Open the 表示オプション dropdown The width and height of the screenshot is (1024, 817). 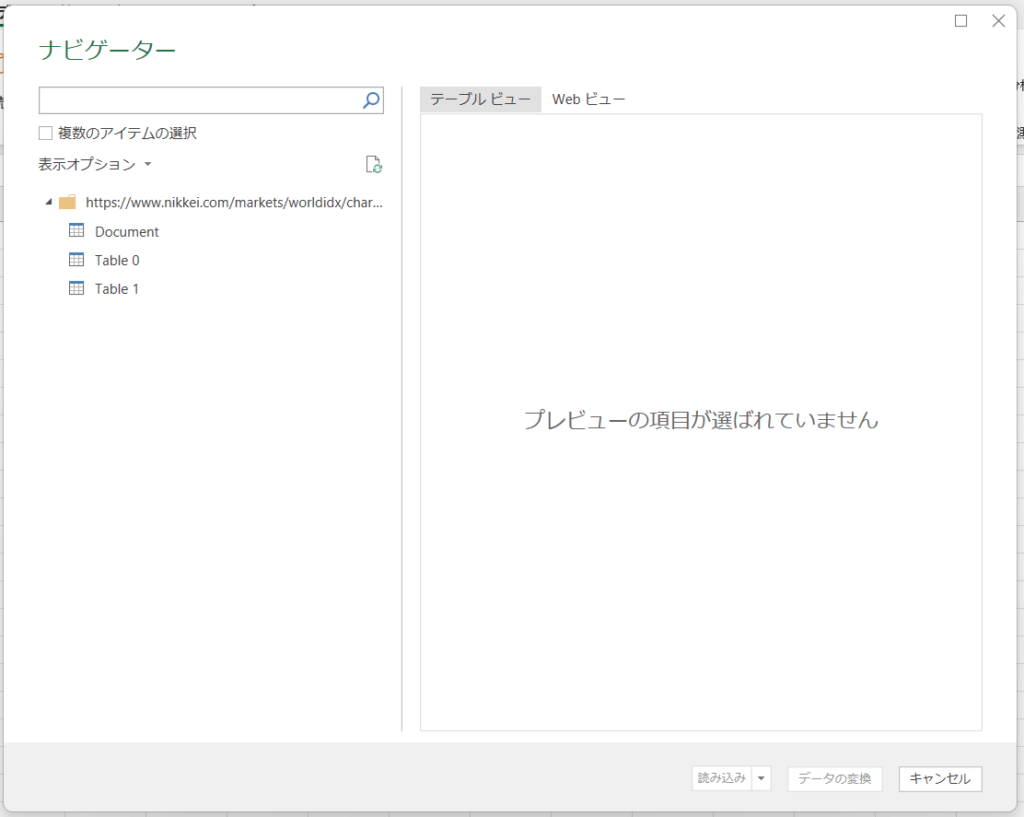click(x=95, y=164)
